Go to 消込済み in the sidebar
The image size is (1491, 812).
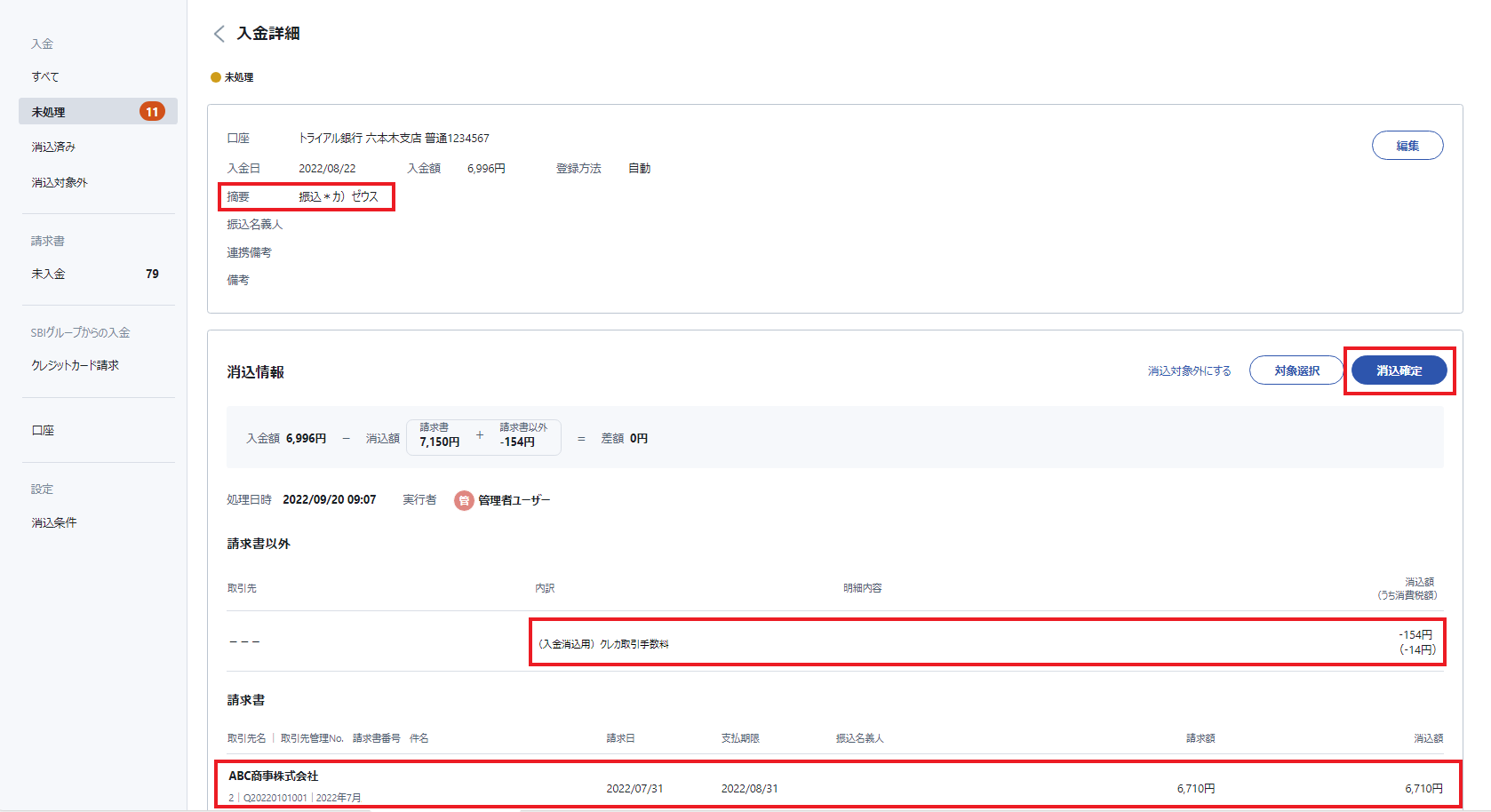point(53,147)
